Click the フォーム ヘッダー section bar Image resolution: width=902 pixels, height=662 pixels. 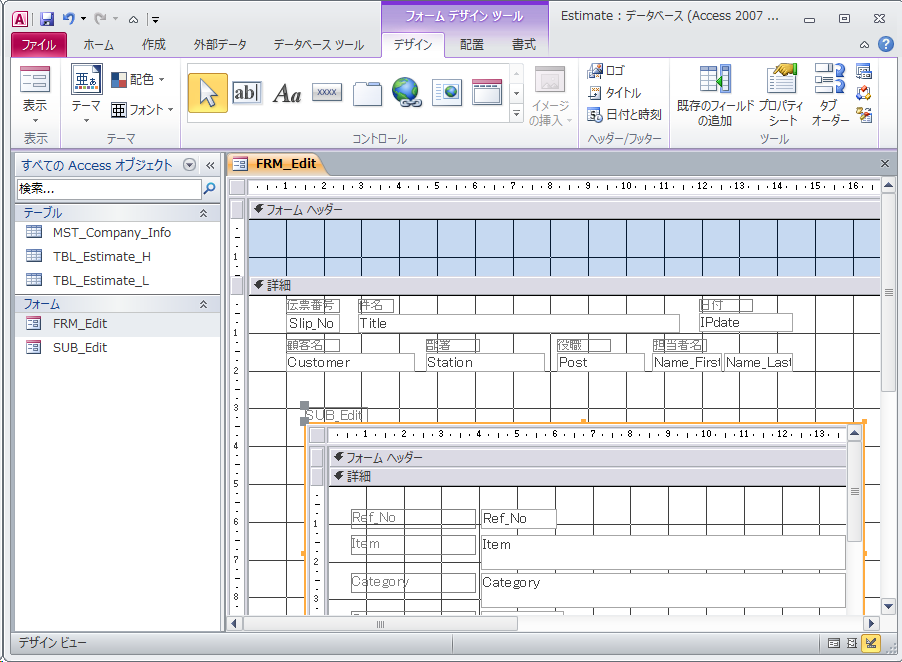[564, 210]
